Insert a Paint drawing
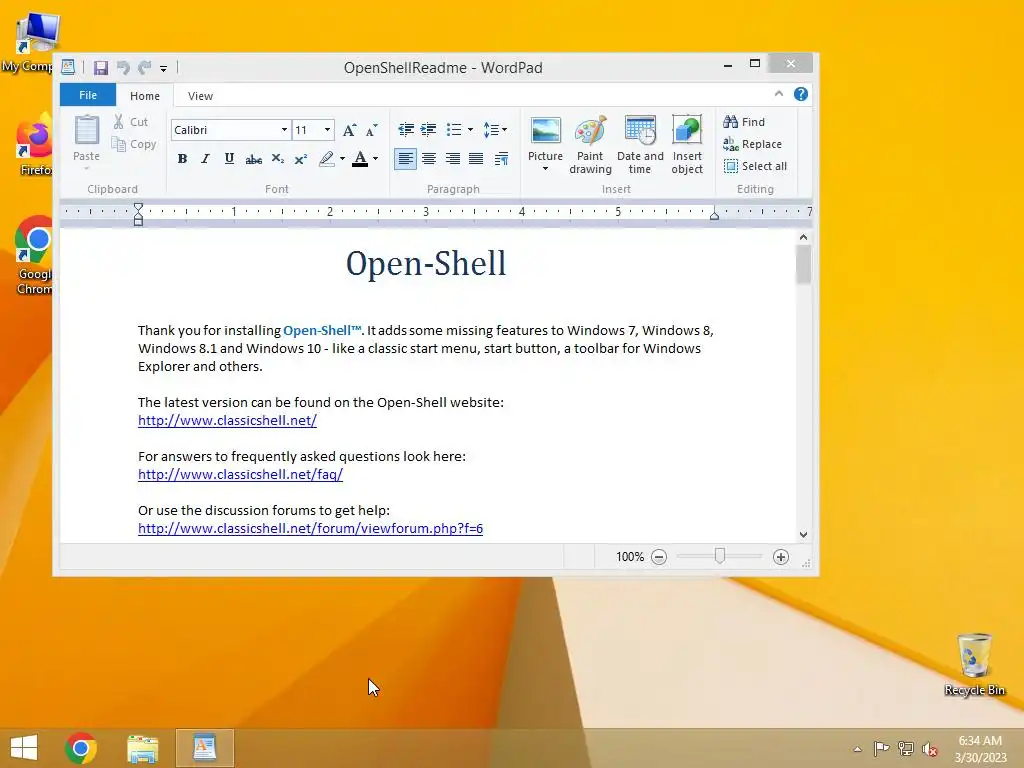This screenshot has width=1024, height=768. coord(590,144)
